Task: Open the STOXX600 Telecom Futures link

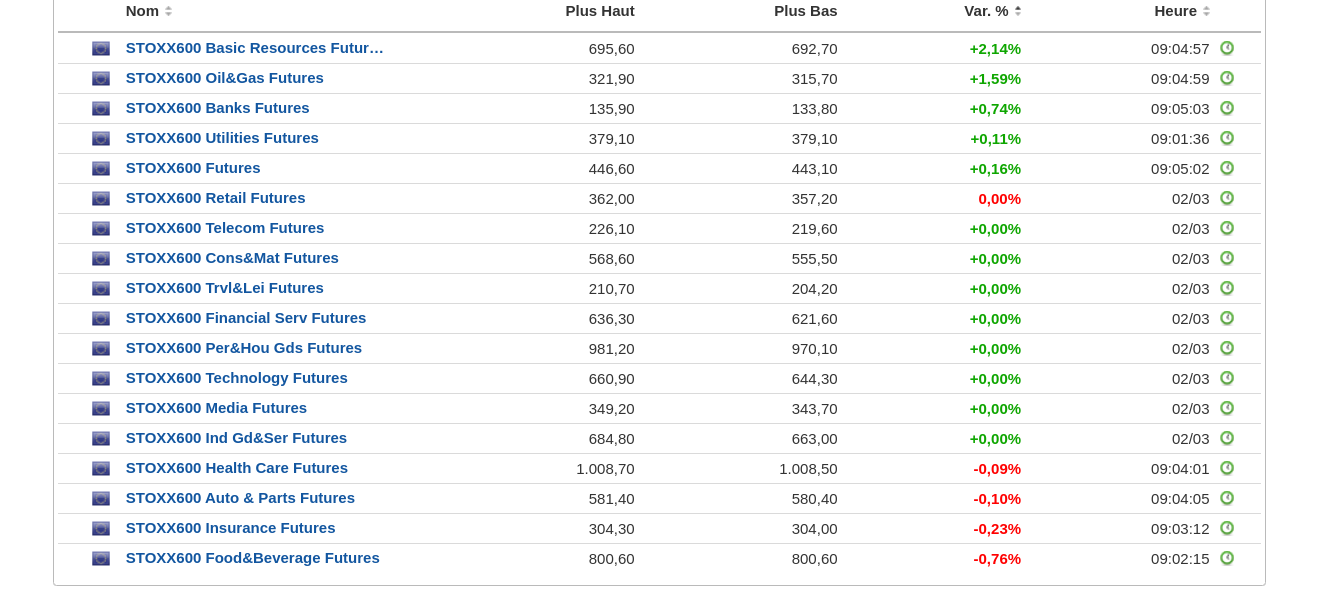Action: click(x=225, y=228)
